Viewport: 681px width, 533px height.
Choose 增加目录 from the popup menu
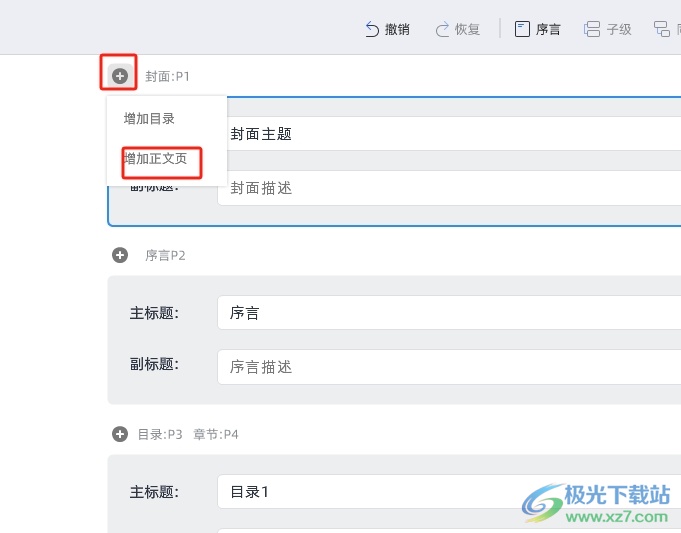(149, 119)
